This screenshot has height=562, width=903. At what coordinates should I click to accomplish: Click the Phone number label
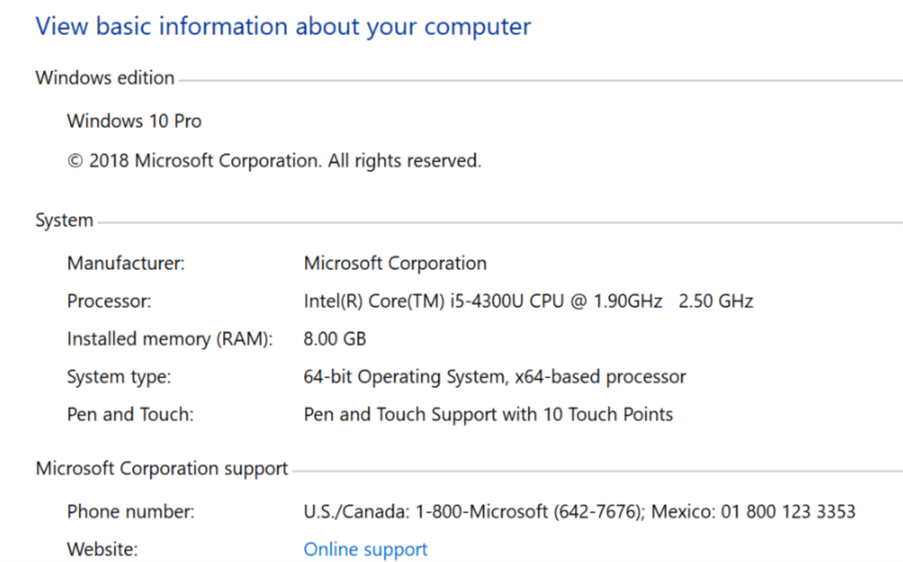coord(131,512)
